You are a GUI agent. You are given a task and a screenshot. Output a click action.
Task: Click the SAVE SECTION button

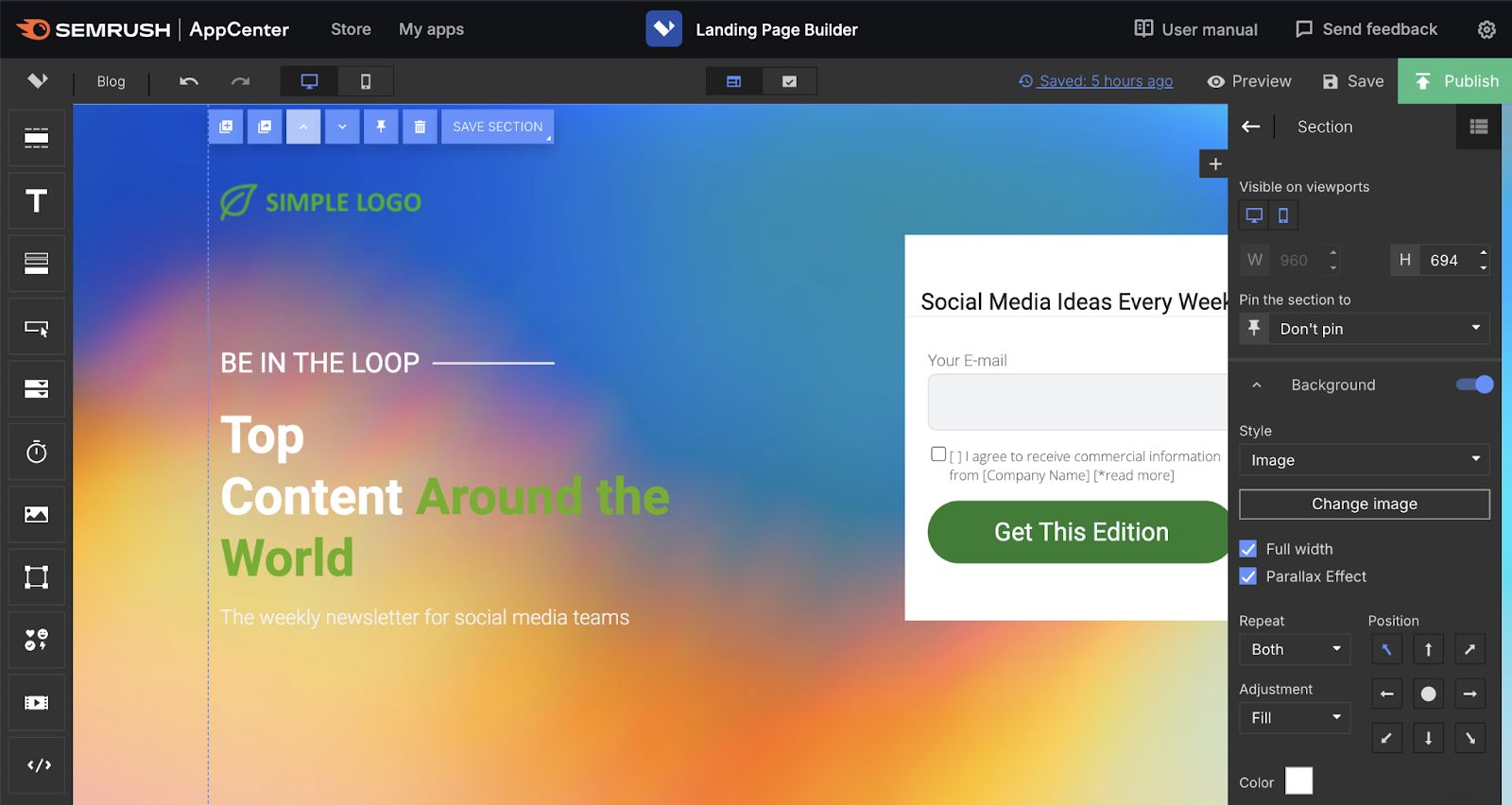coord(497,127)
